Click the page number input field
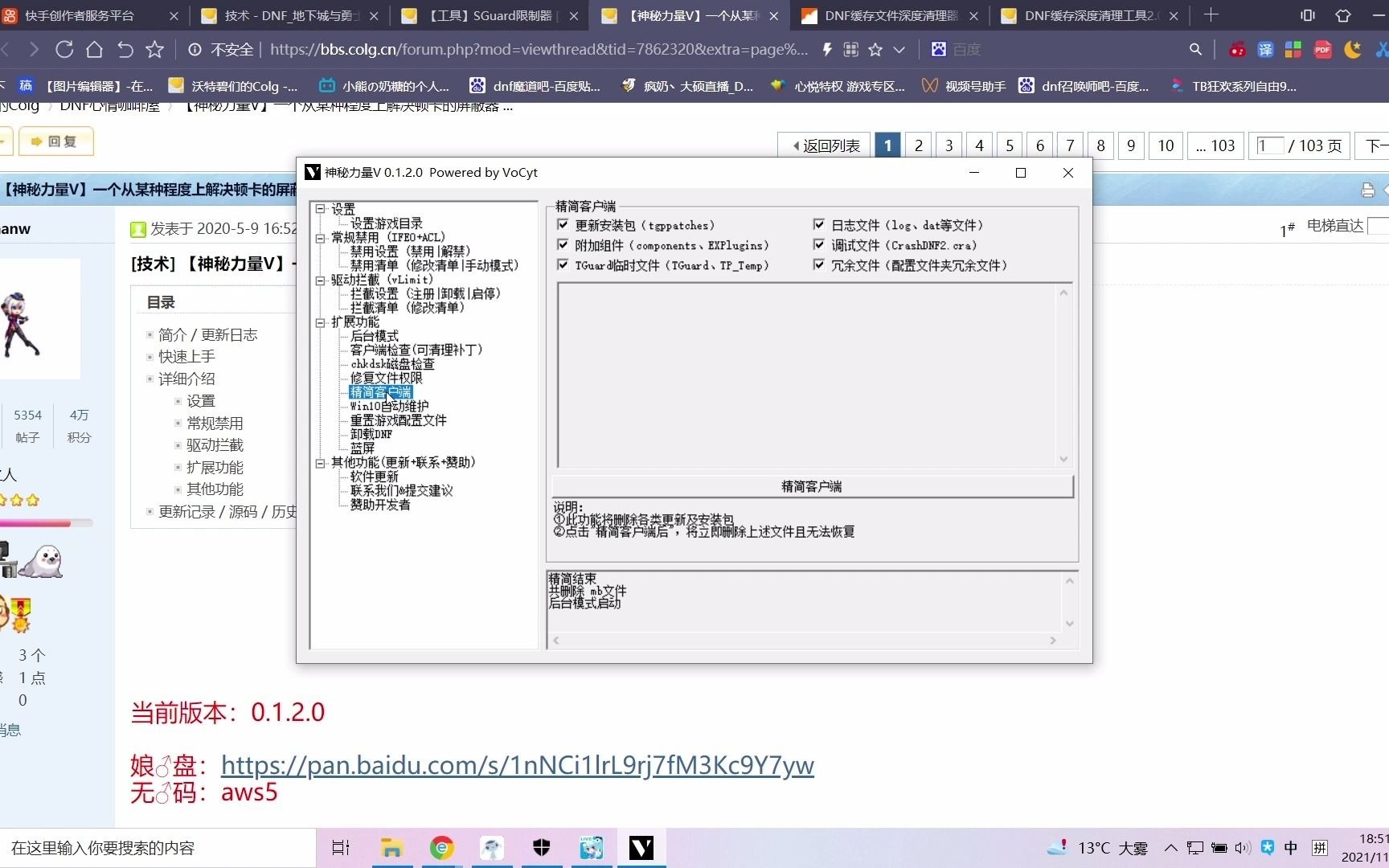This screenshot has width=1389, height=868. point(1269,145)
